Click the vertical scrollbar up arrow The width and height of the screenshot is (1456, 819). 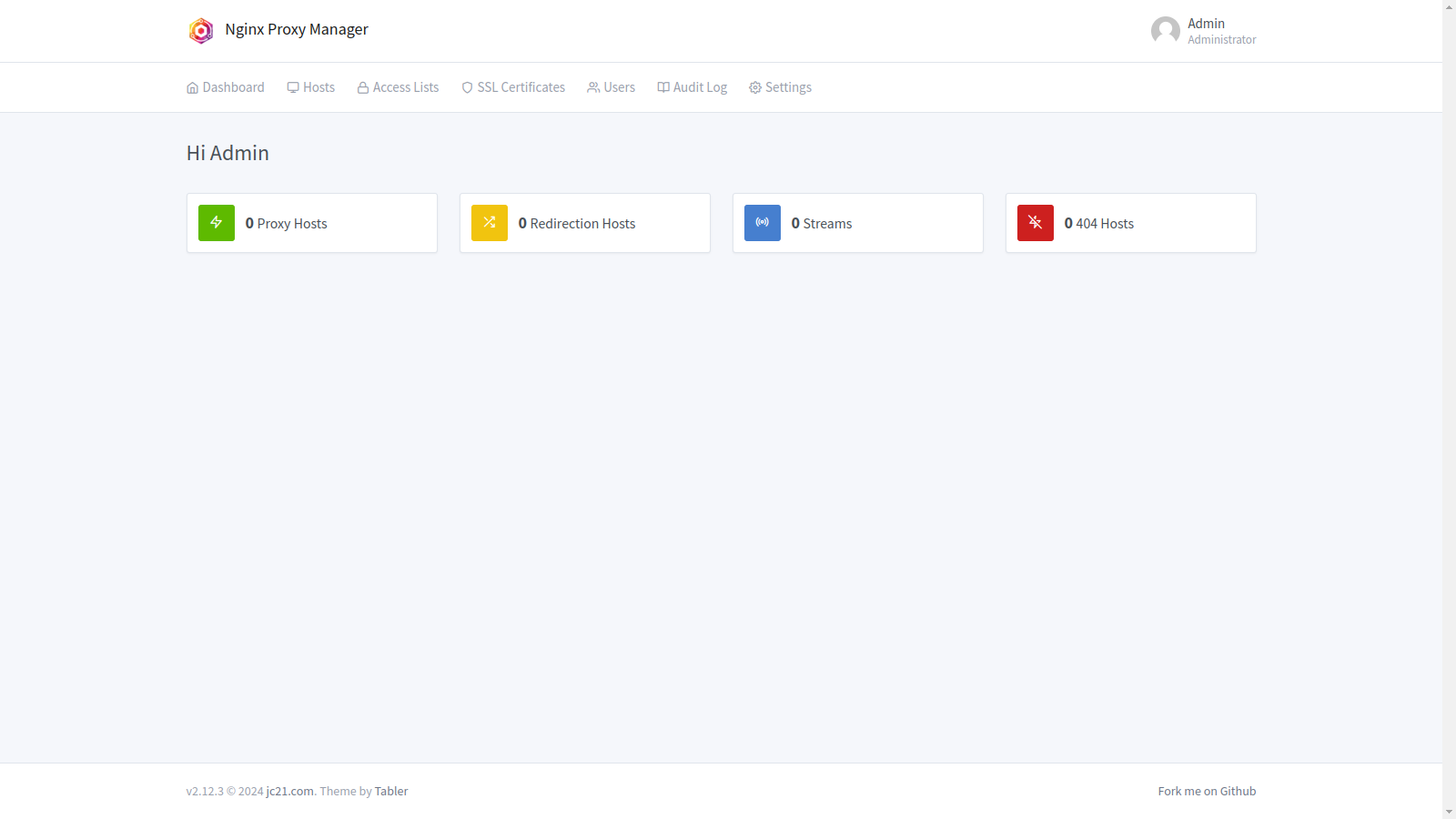pyautogui.click(x=1449, y=6)
